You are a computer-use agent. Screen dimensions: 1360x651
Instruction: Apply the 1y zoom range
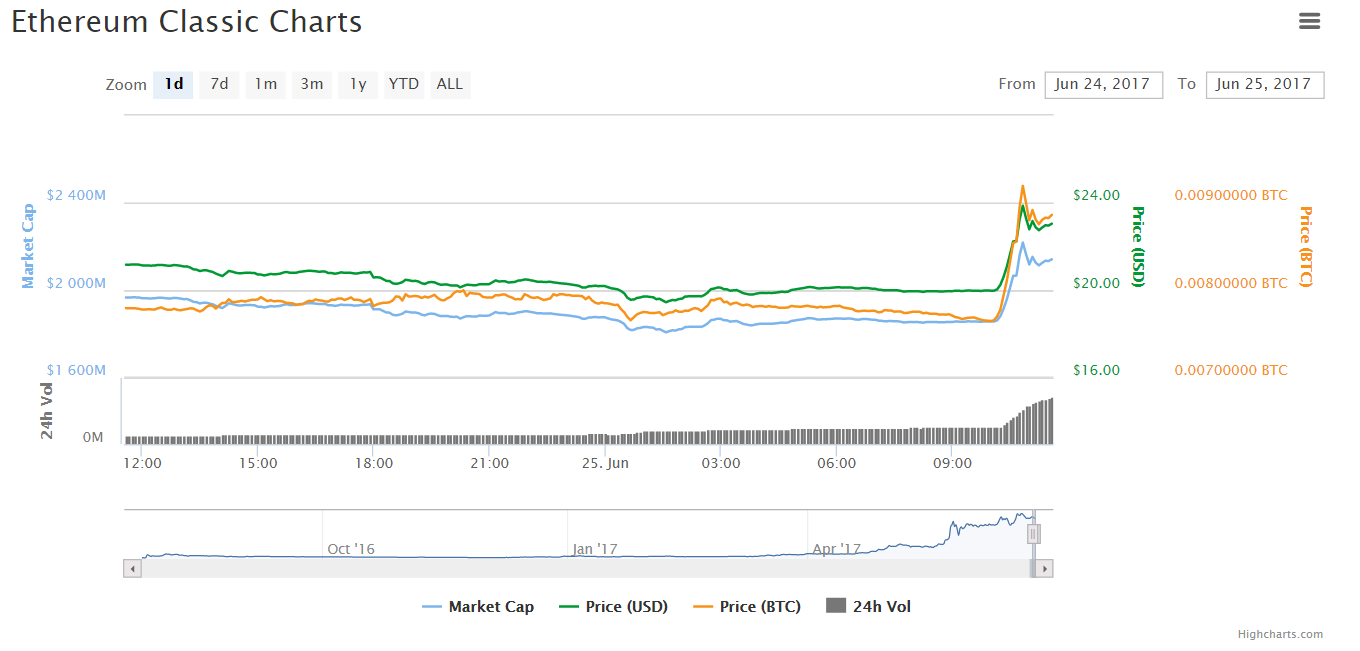357,85
